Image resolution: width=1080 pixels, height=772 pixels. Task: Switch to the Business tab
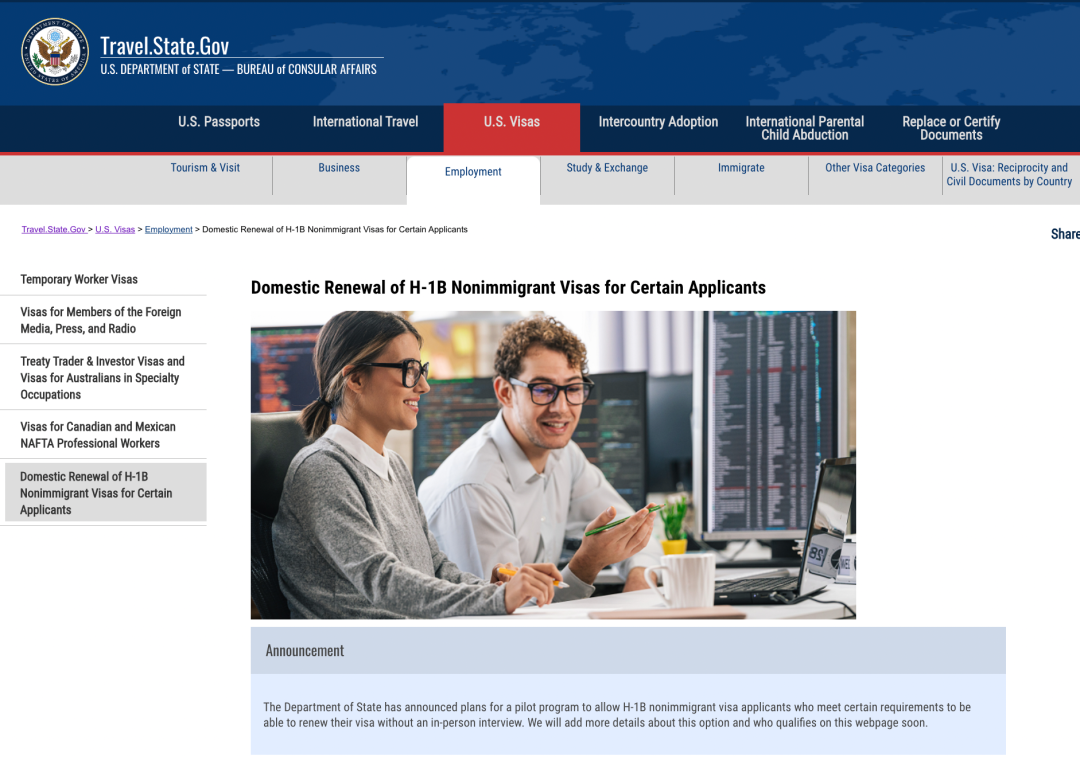339,167
